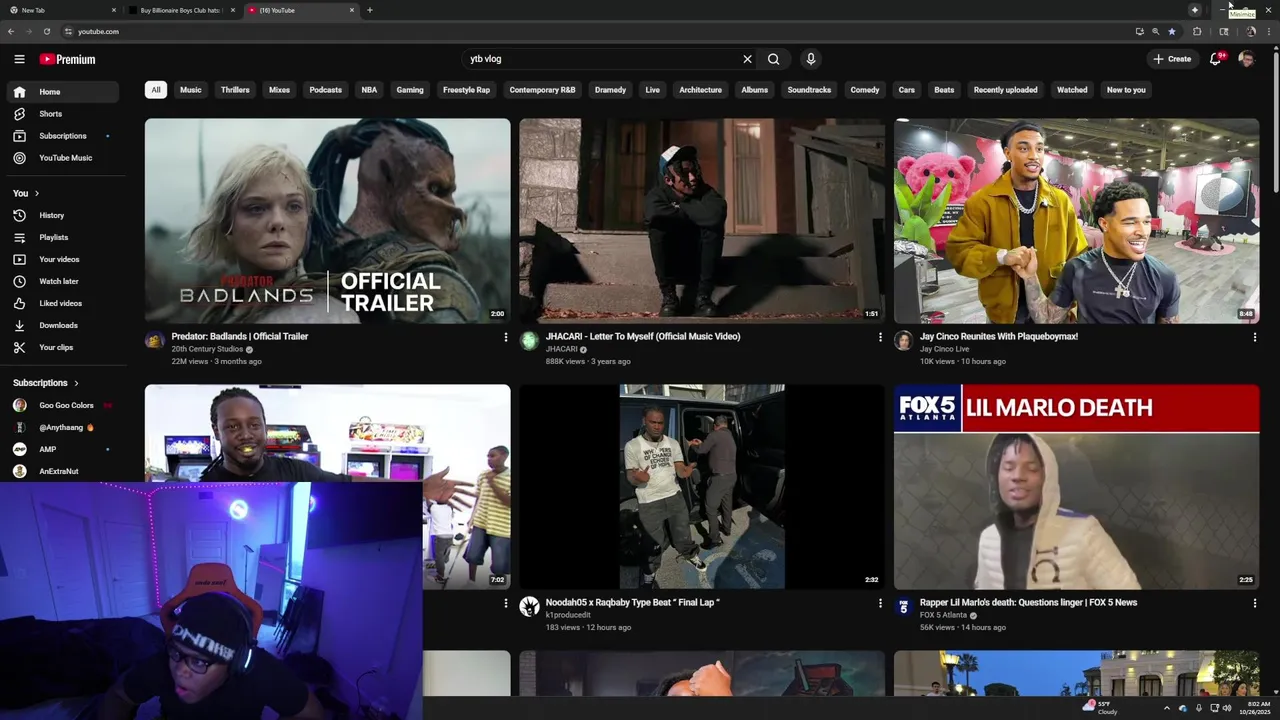This screenshot has height=720, width=1280.
Task: Open the YouTube hamburger guide menu
Action: 19,59
